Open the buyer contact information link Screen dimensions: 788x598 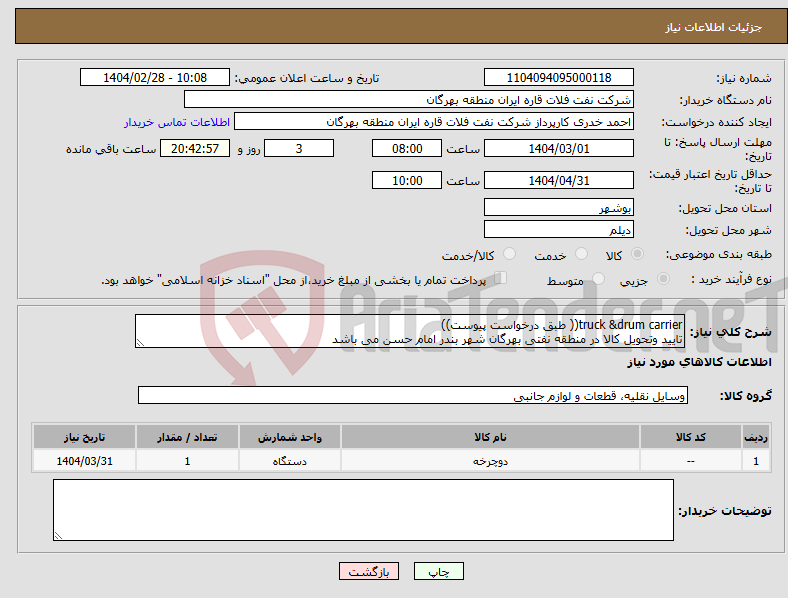(x=177, y=122)
